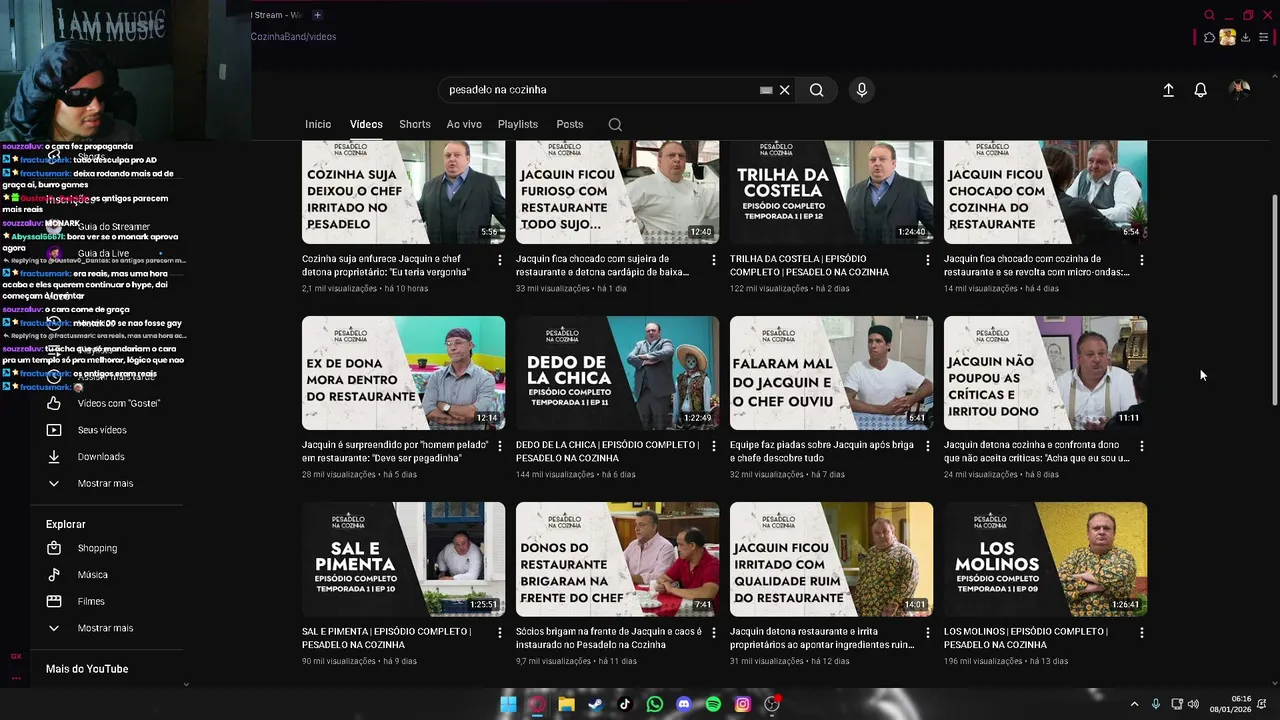This screenshot has width=1280, height=720.
Task: Open options menu for TRILHA DA COSTELA episode
Action: click(928, 260)
